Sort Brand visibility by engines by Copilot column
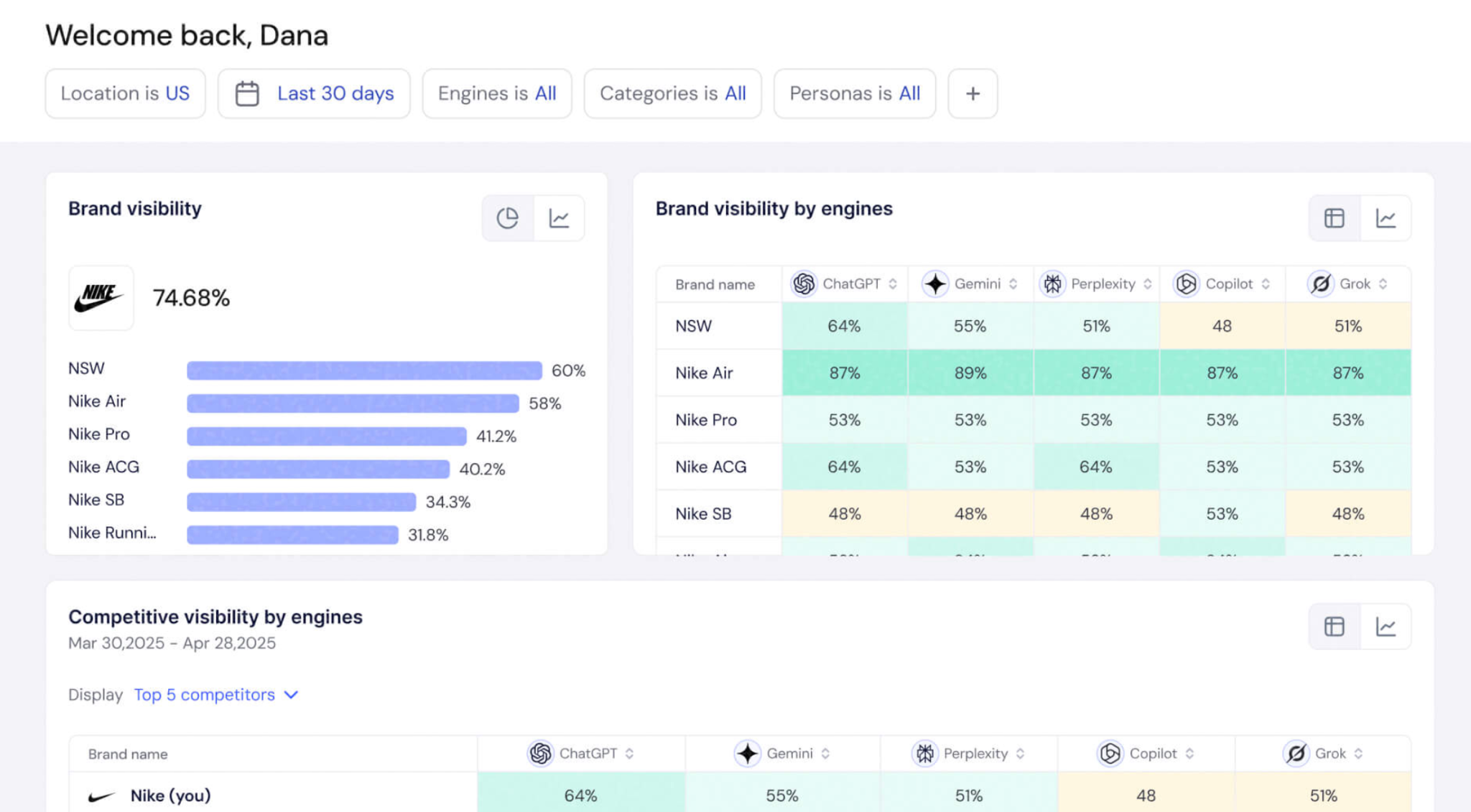 tap(1266, 284)
